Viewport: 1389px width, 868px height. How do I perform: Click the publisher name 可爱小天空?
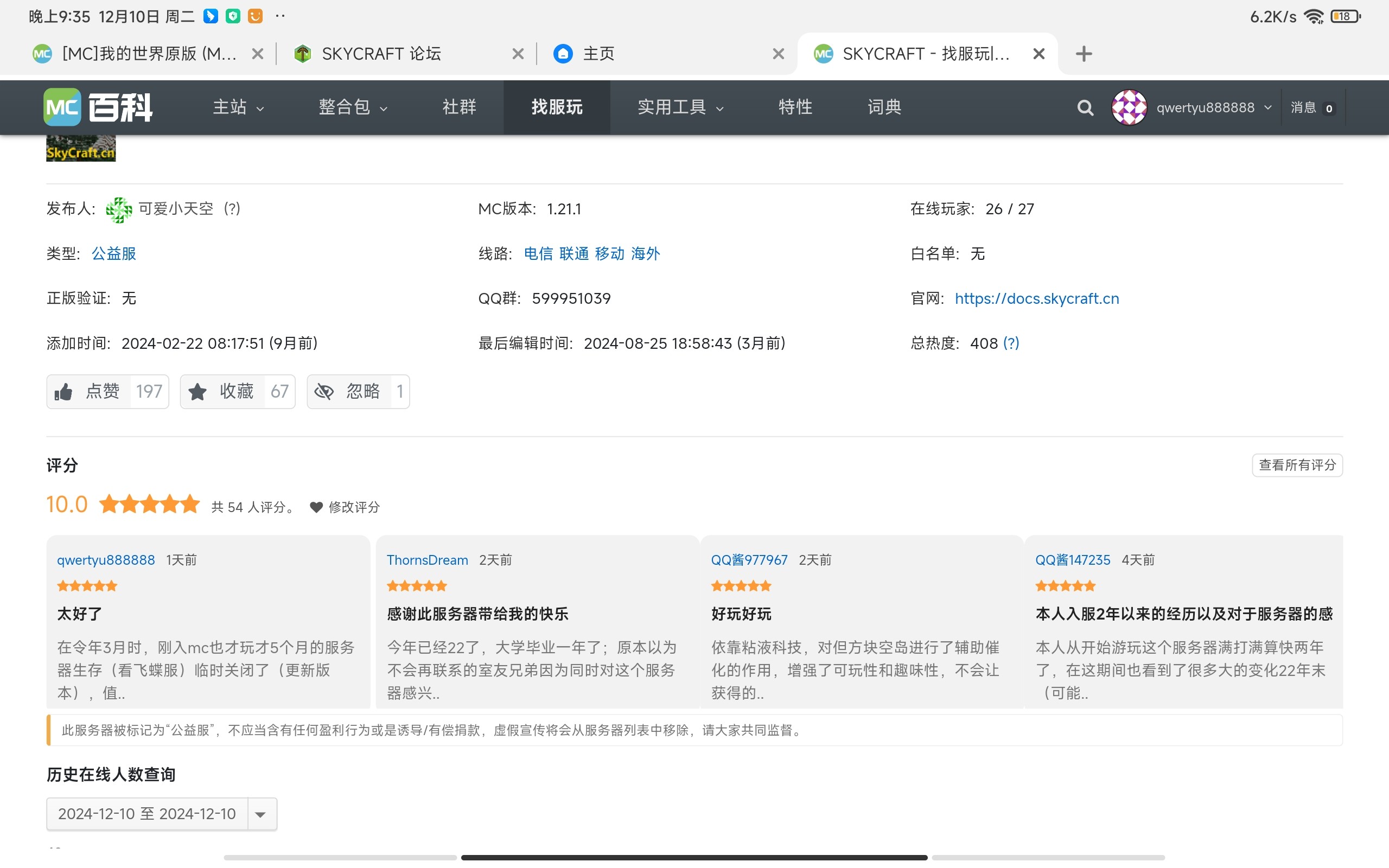click(x=176, y=209)
